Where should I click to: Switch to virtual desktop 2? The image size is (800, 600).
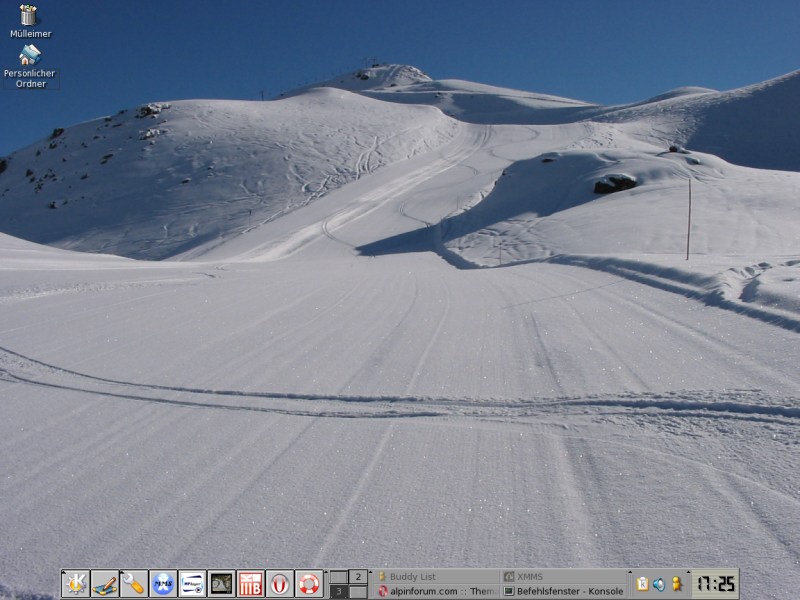[x=358, y=576]
